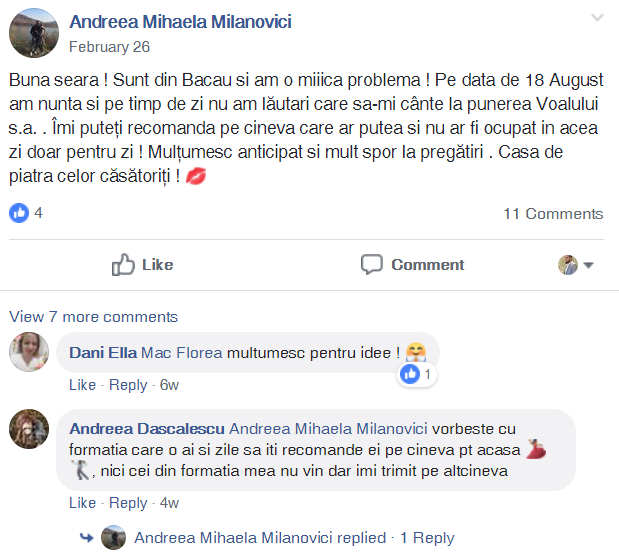
Task: Click the reply arrow icon beside the replied notice
Action: [87, 538]
